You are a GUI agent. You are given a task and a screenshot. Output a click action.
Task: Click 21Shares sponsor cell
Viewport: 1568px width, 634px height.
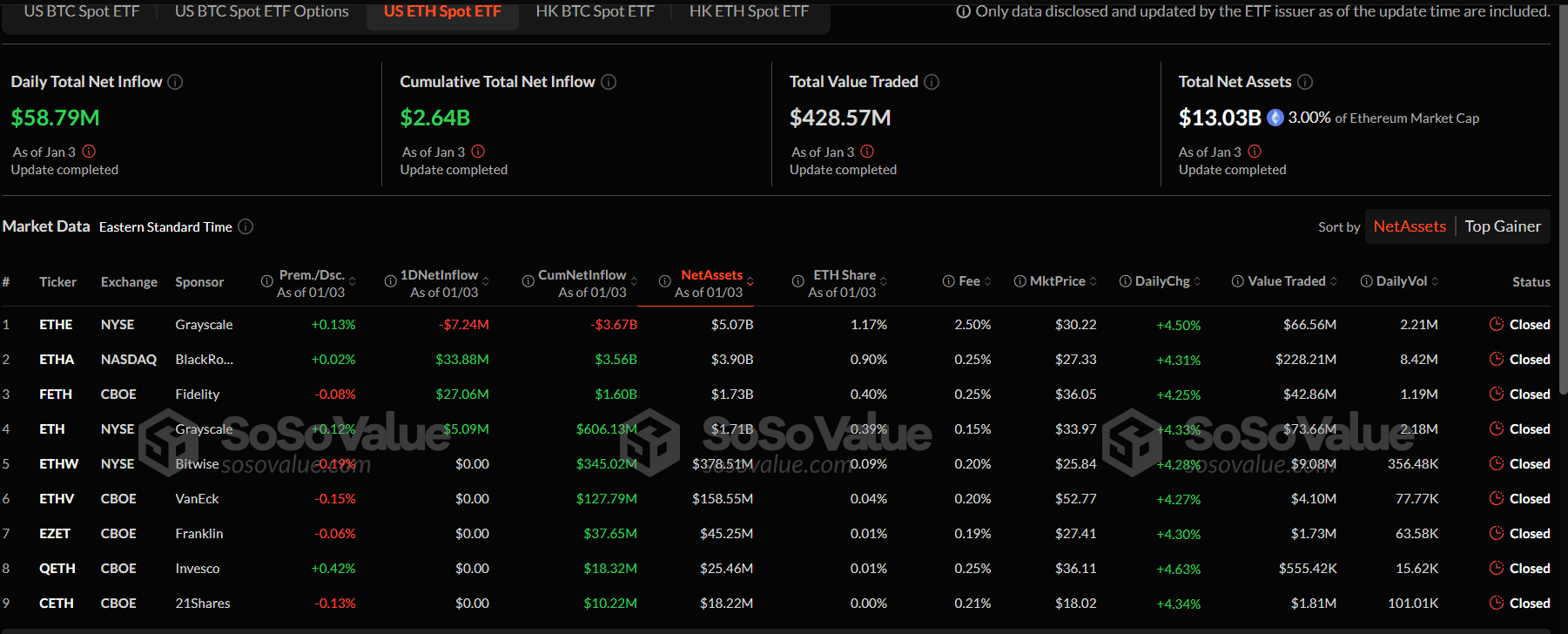pos(203,603)
